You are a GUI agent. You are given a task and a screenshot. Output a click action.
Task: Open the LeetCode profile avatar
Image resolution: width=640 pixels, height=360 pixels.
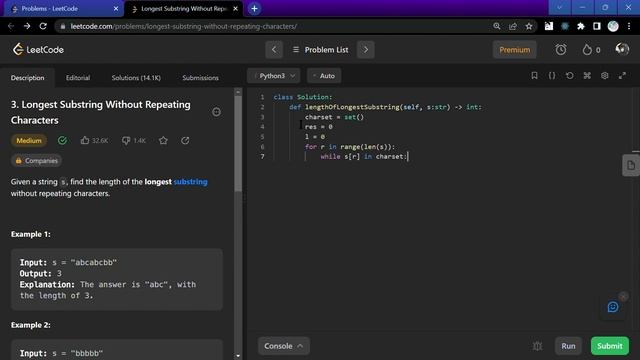coord(622,49)
